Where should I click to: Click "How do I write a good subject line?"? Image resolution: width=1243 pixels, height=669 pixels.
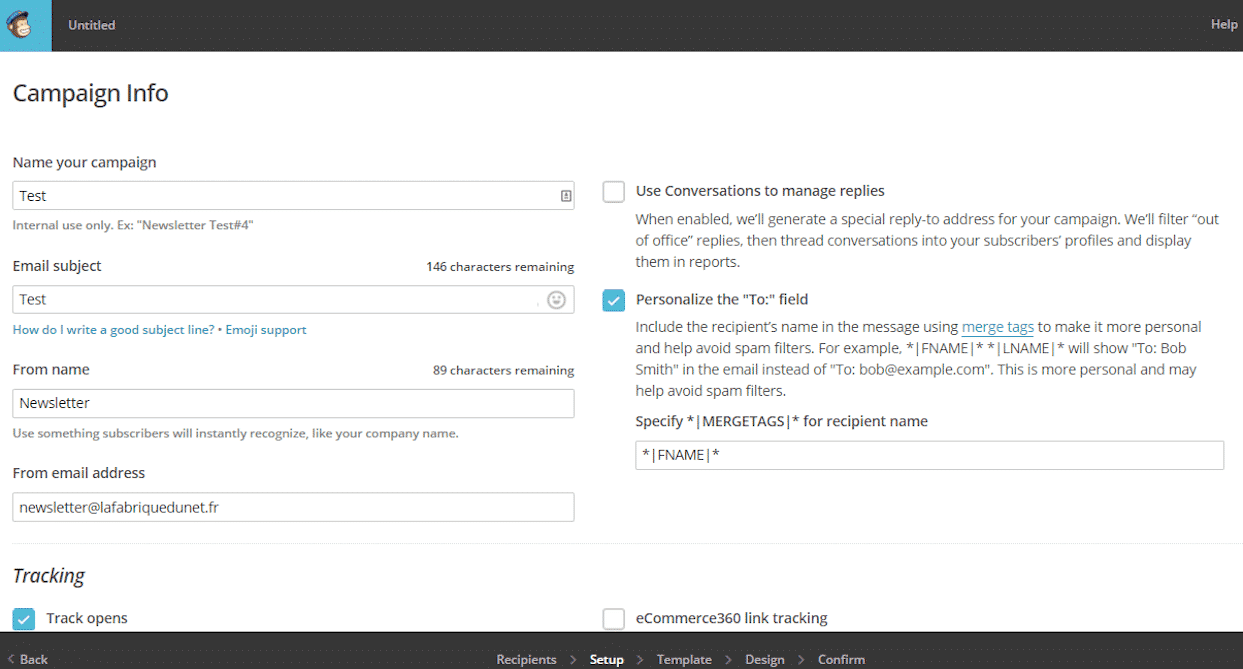coord(113,330)
